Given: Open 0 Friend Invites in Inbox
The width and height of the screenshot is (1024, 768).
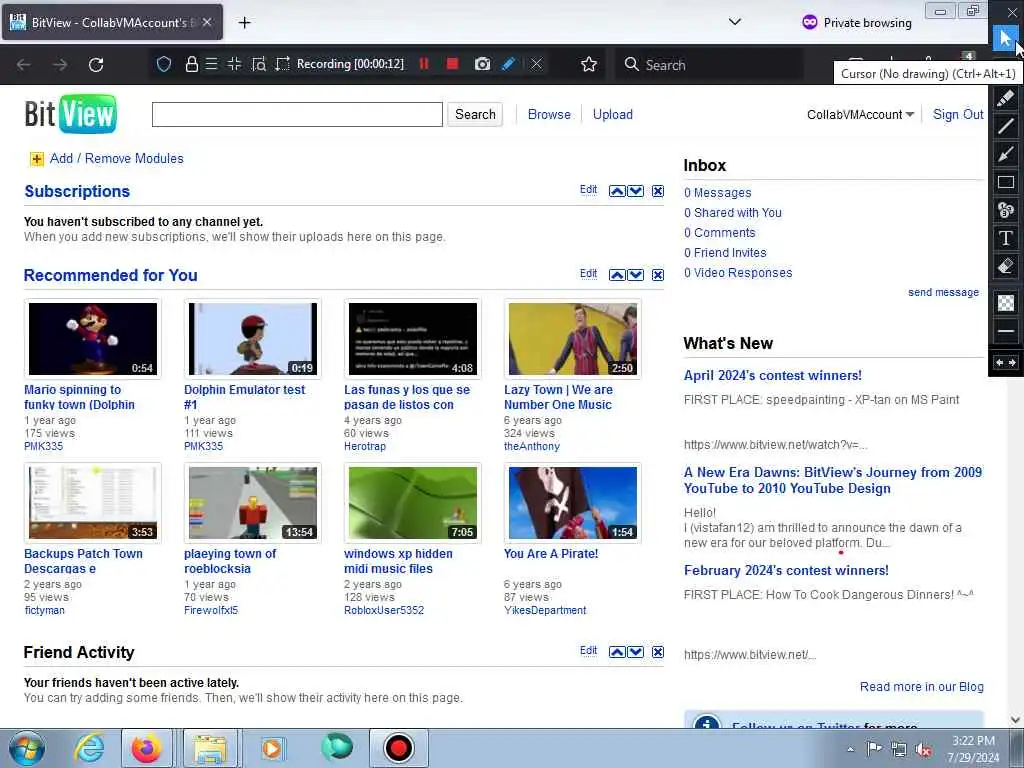Looking at the screenshot, I should [725, 253].
